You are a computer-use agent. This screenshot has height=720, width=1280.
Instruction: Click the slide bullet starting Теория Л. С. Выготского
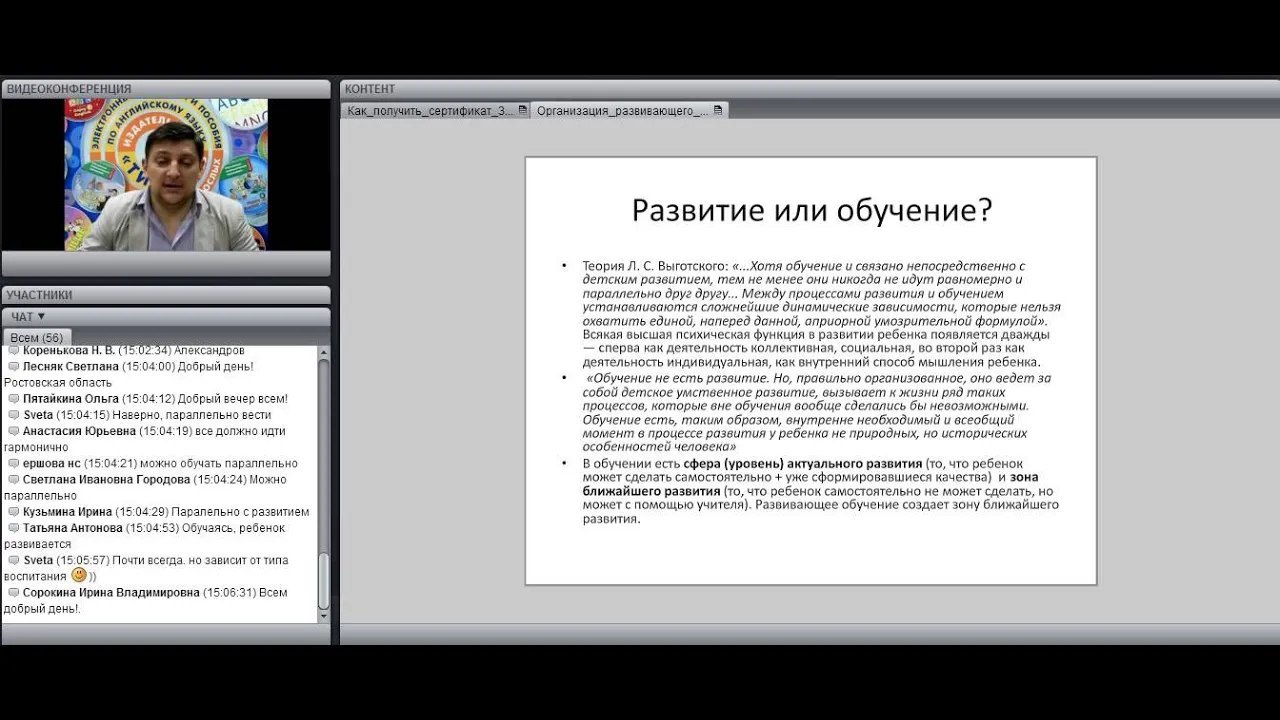click(x=821, y=314)
